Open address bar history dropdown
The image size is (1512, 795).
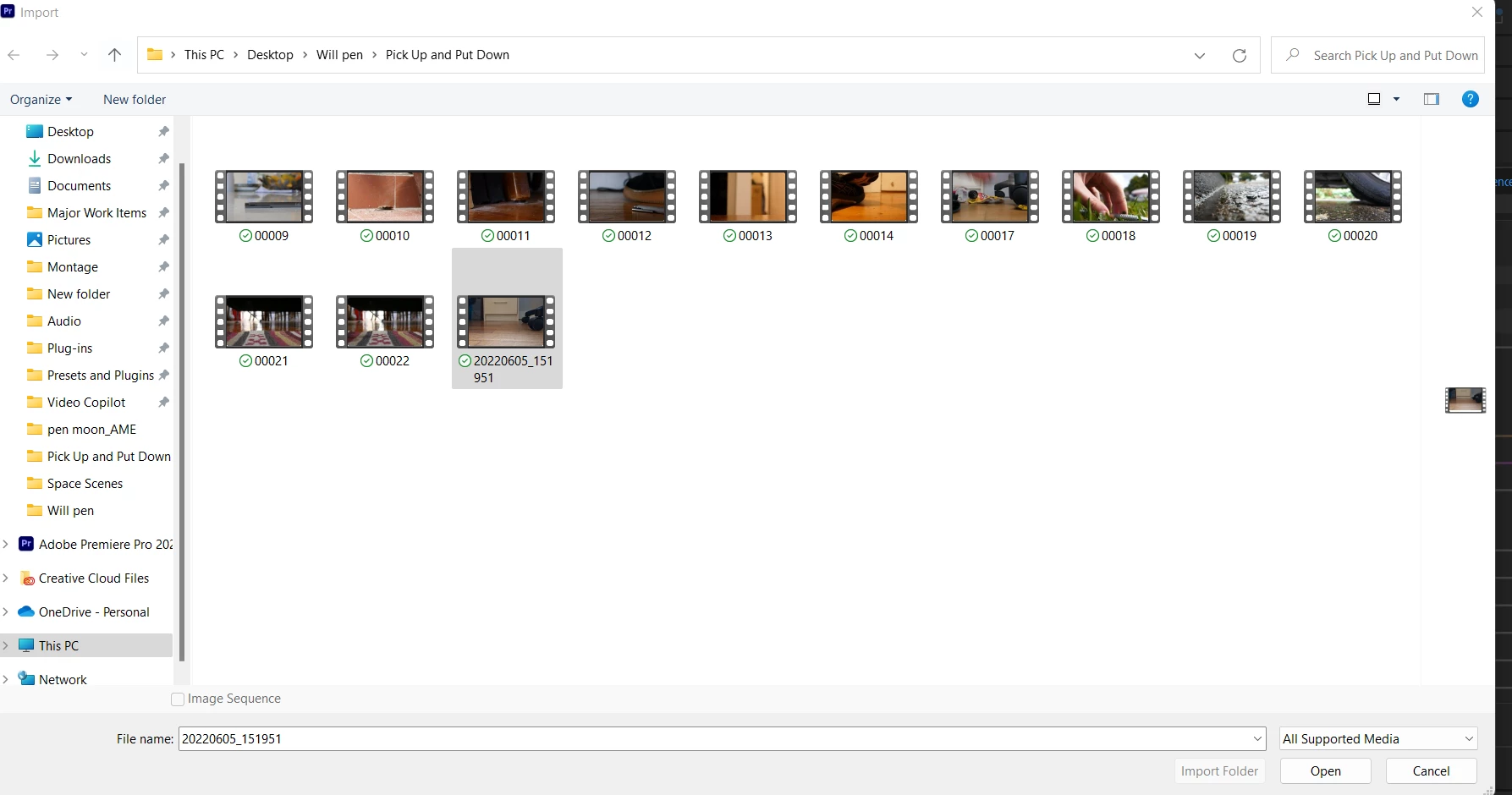click(x=1200, y=55)
